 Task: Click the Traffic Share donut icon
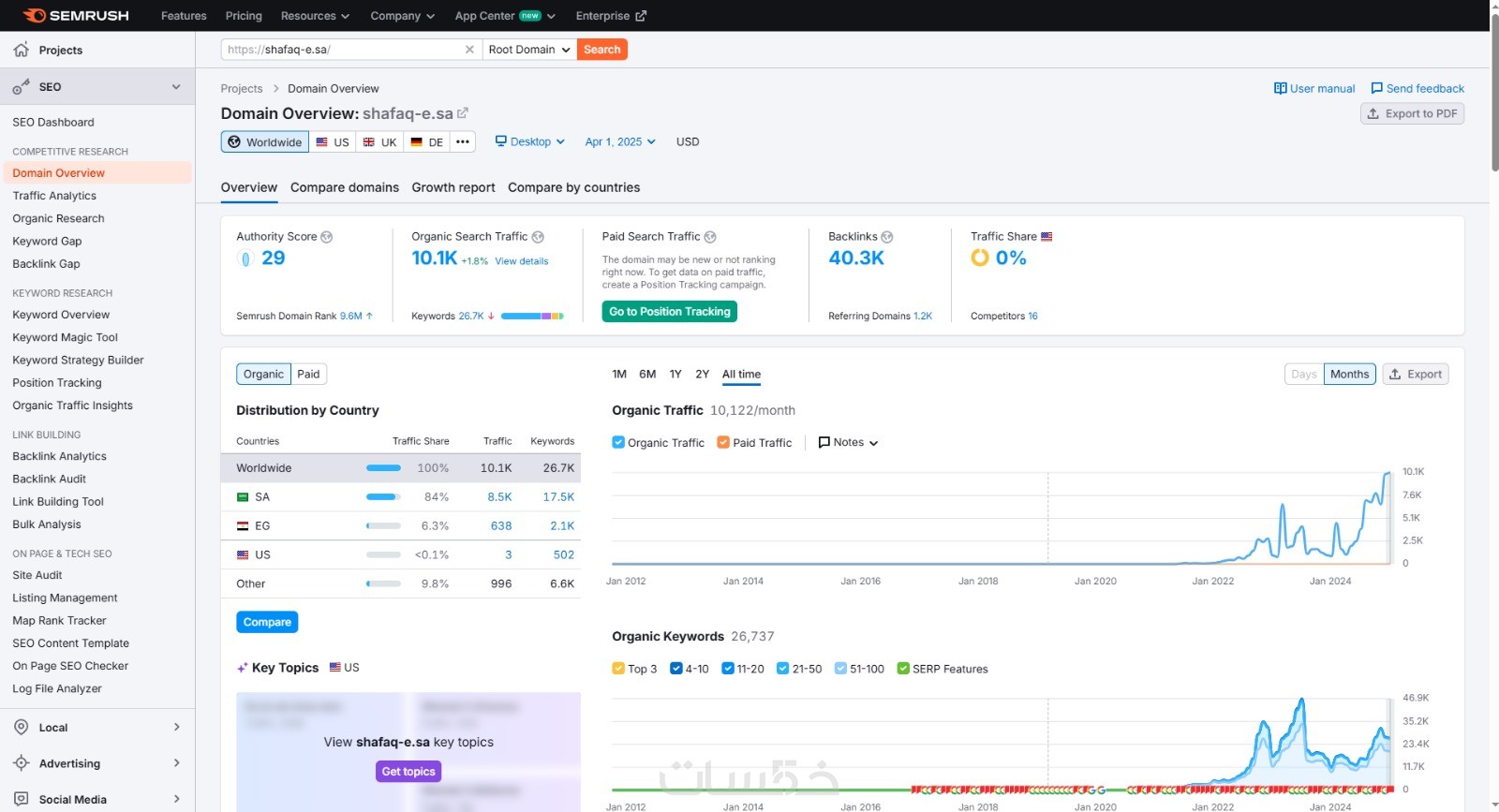[980, 258]
